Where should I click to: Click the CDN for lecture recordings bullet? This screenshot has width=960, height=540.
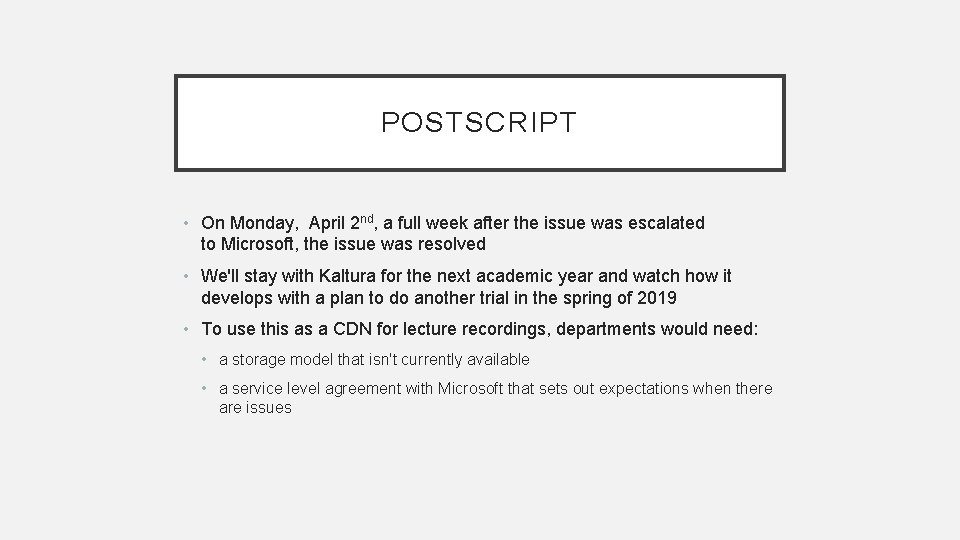[479, 329]
